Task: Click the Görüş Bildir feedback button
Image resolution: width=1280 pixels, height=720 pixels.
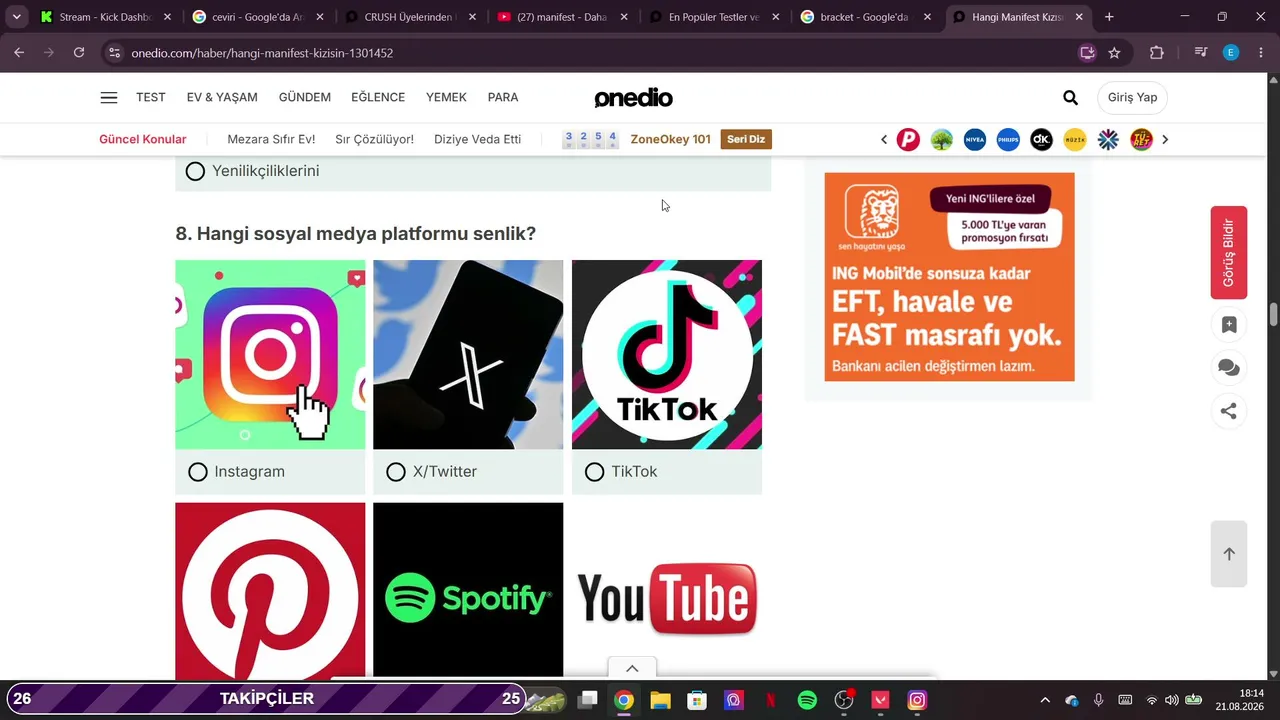Action: click(1229, 252)
